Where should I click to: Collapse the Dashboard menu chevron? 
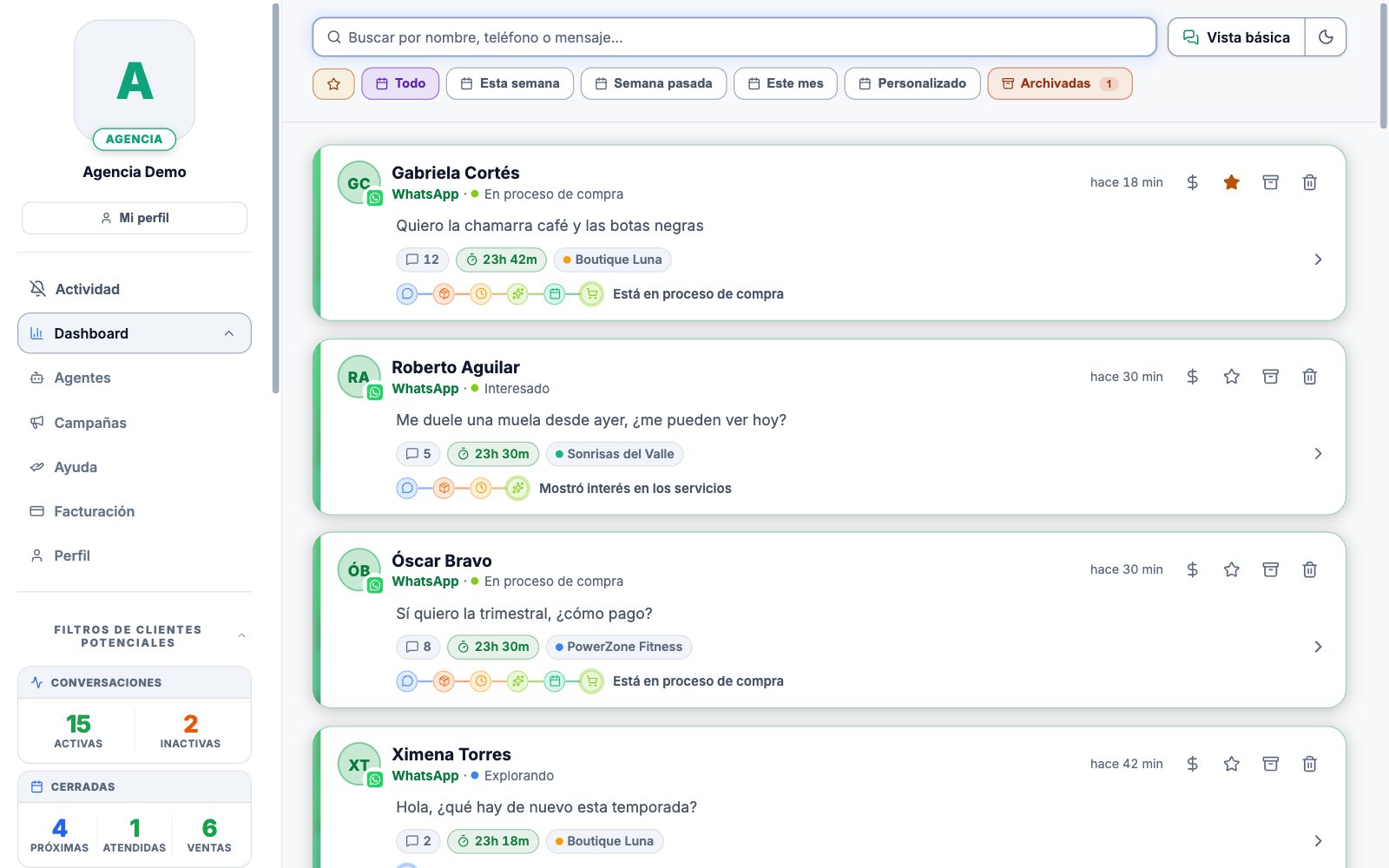(x=229, y=333)
